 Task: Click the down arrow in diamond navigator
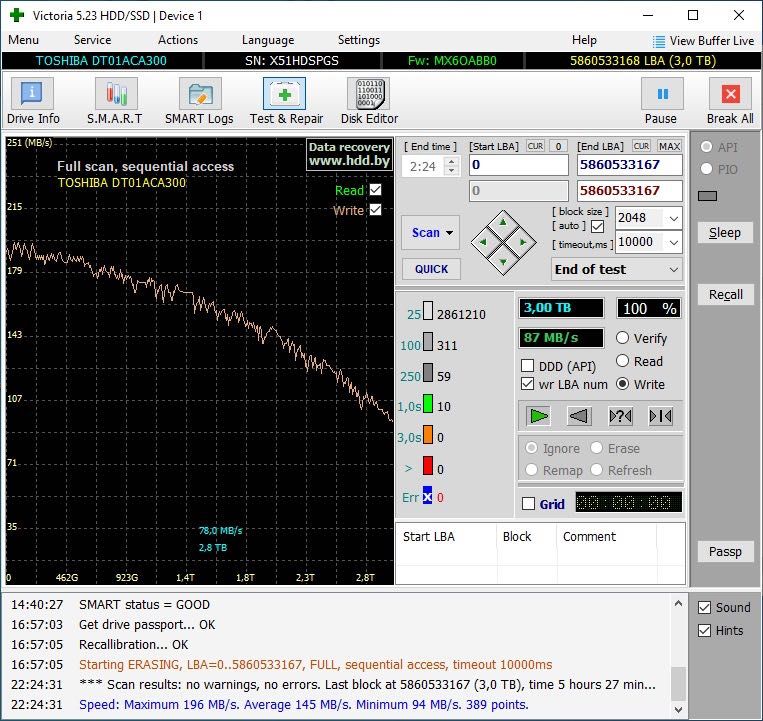[x=503, y=262]
